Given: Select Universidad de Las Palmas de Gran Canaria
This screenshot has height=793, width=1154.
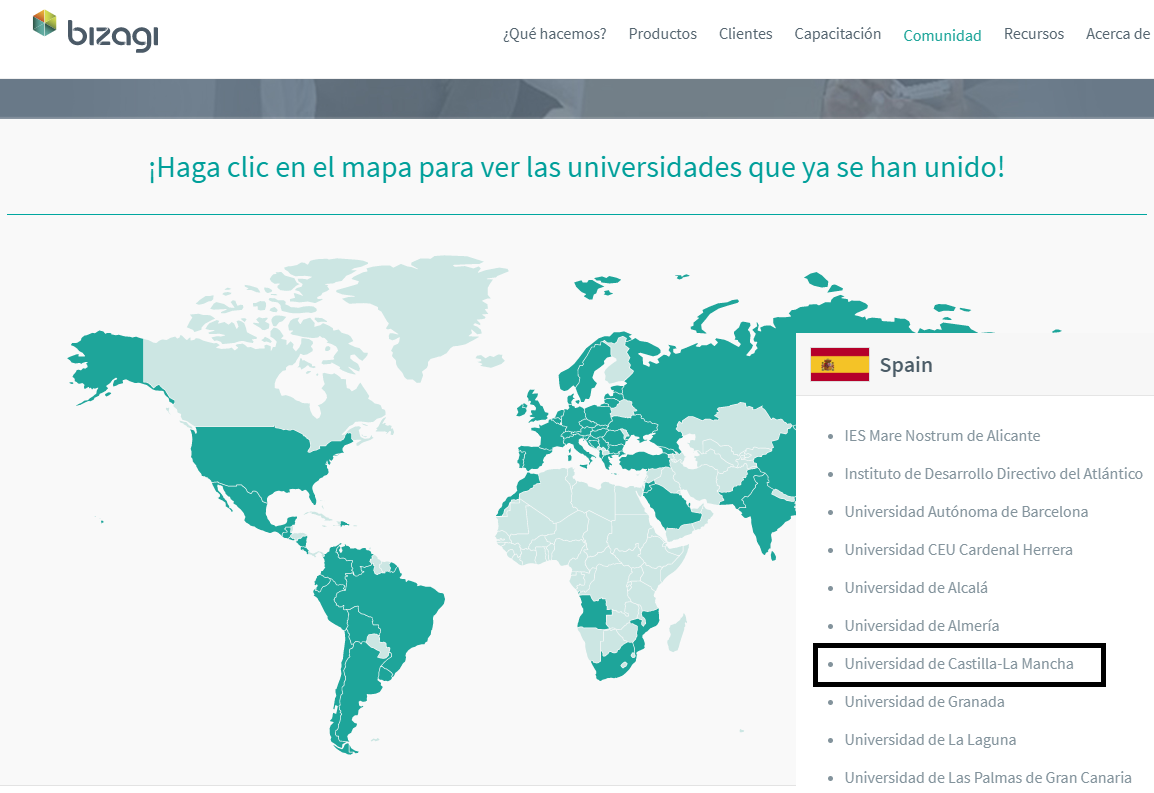Looking at the screenshot, I should click(x=988, y=778).
